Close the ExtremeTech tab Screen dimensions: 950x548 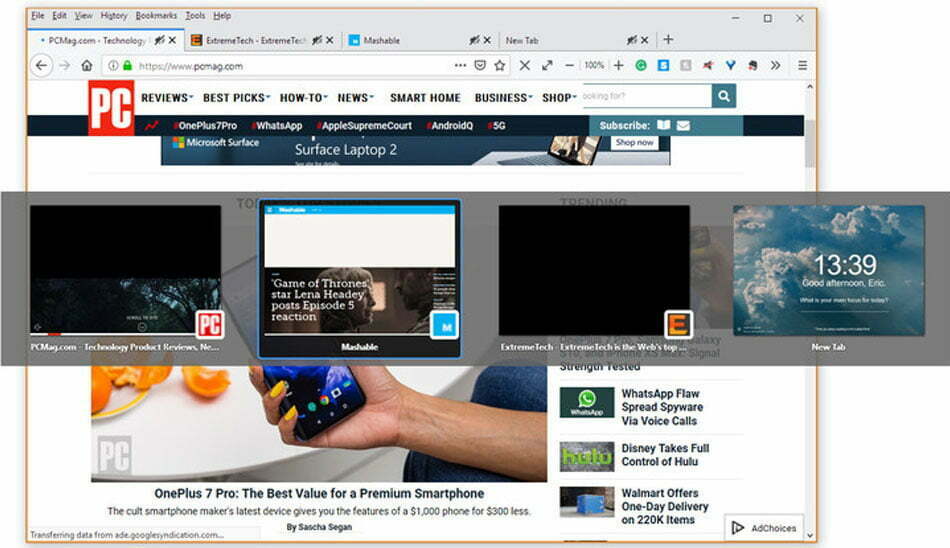coord(330,40)
